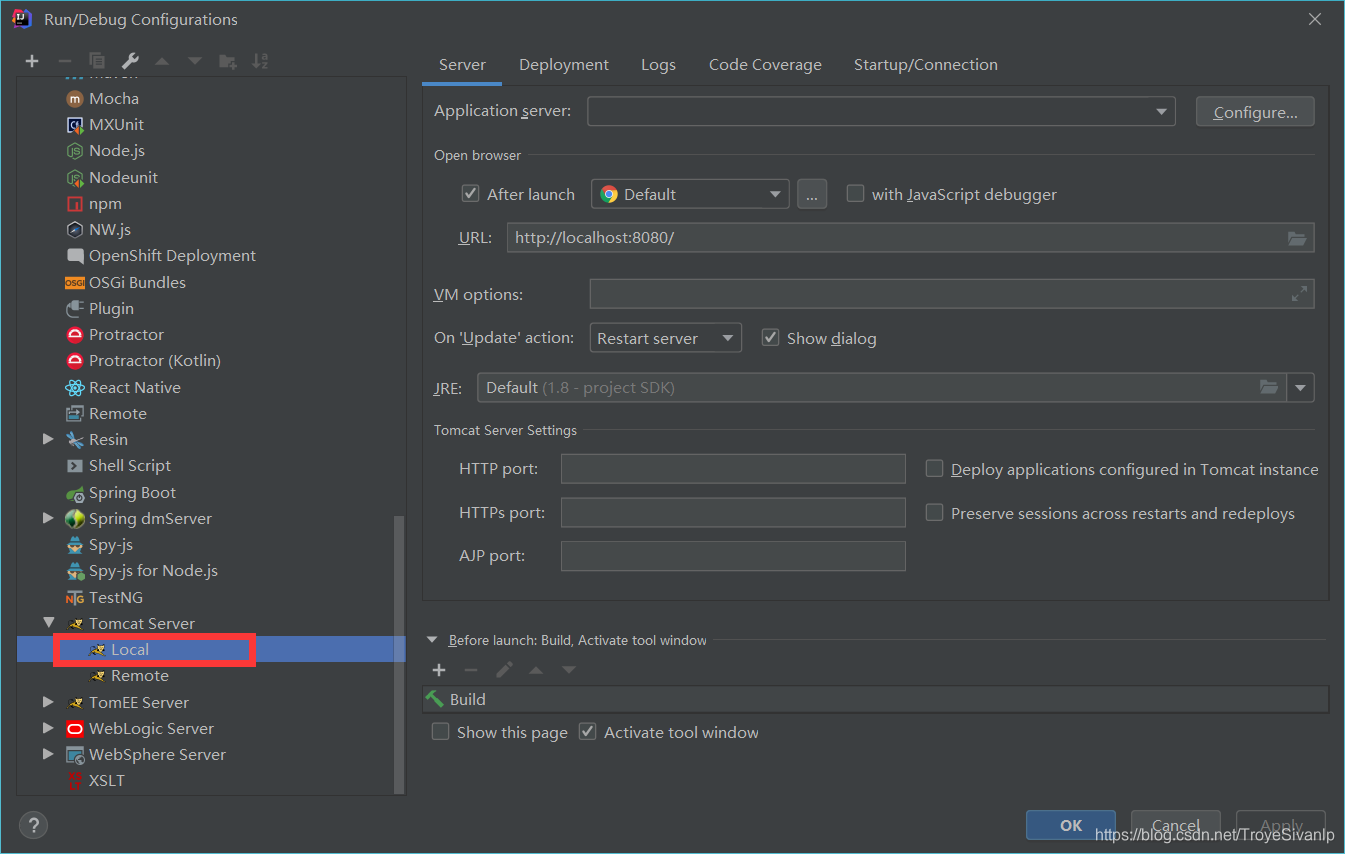Open Application server dropdown
Screen dimensions: 1345x854
(x=881, y=111)
